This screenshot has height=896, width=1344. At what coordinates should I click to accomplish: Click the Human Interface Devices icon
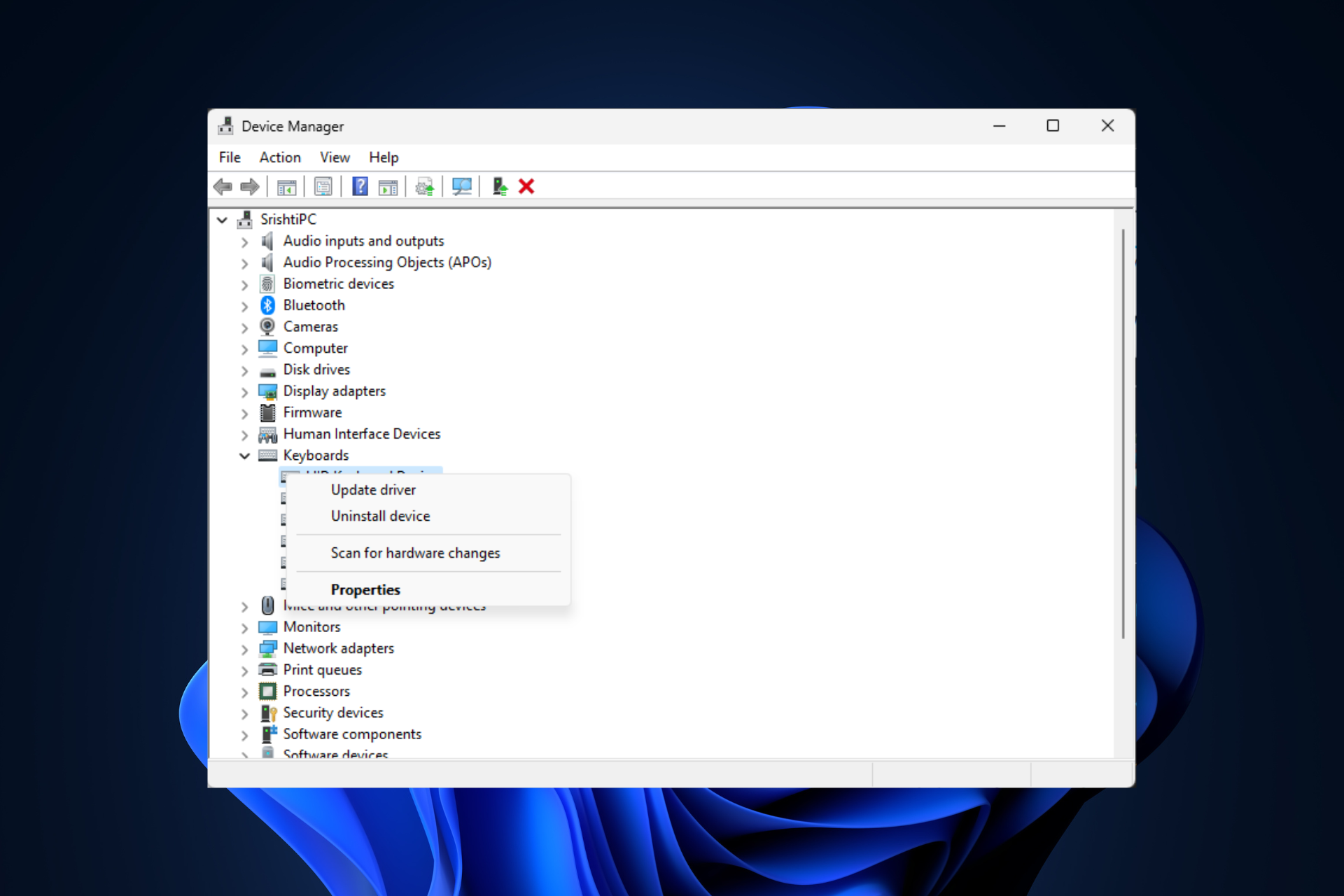(268, 434)
